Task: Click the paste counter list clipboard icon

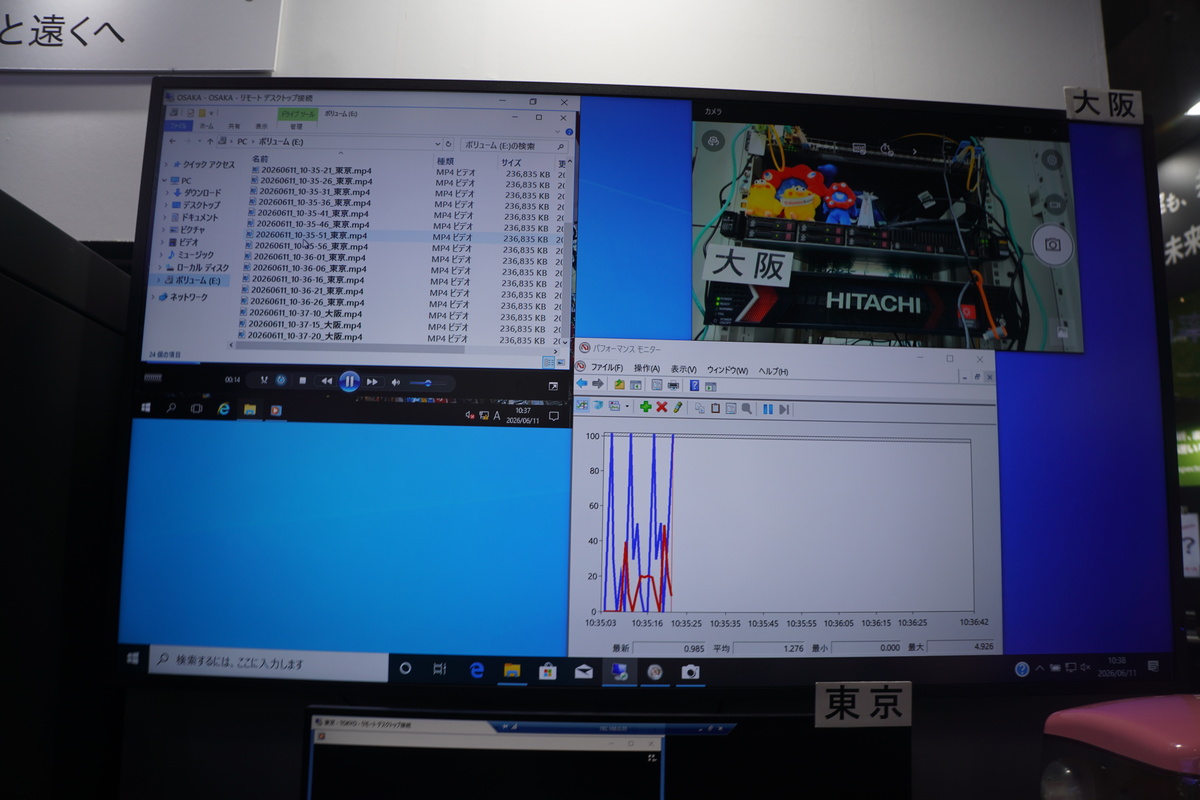Action: pos(715,406)
